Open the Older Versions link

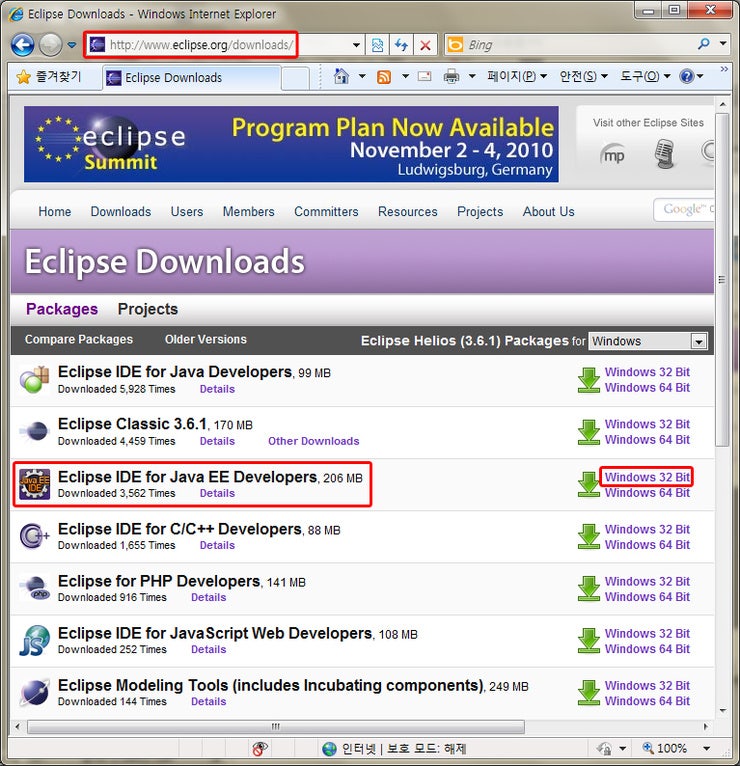(x=205, y=340)
